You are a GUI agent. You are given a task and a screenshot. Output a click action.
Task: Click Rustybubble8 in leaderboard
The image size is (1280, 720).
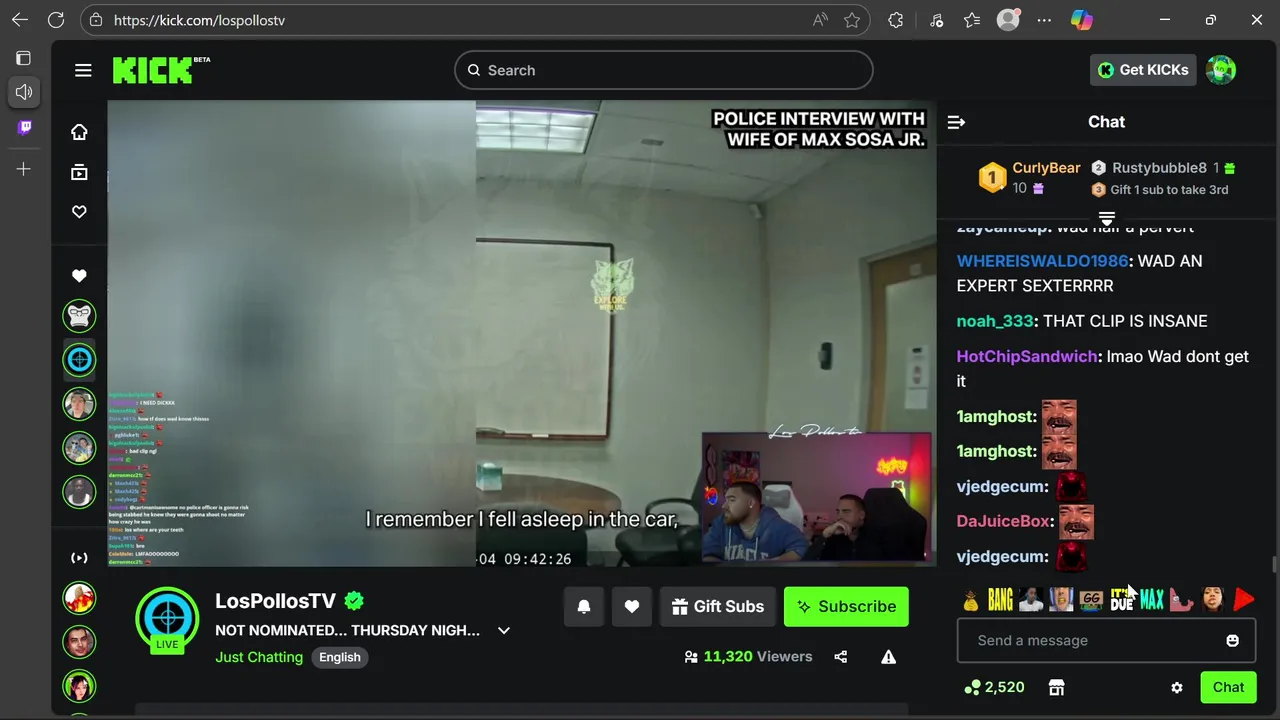(1159, 168)
